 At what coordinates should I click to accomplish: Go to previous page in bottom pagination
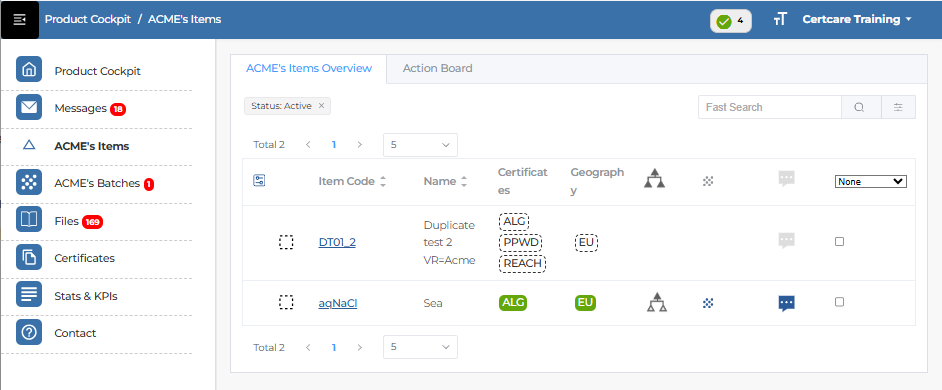[x=308, y=347]
